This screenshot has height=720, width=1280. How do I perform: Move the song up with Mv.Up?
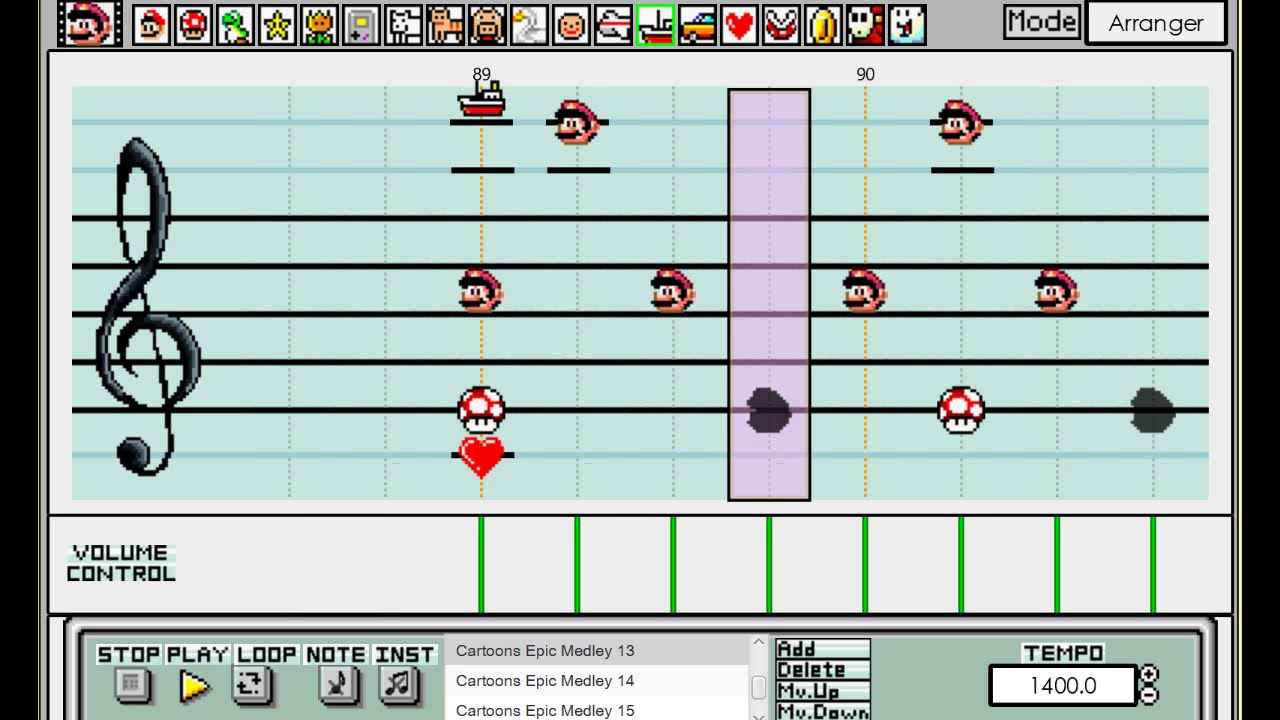pos(823,691)
